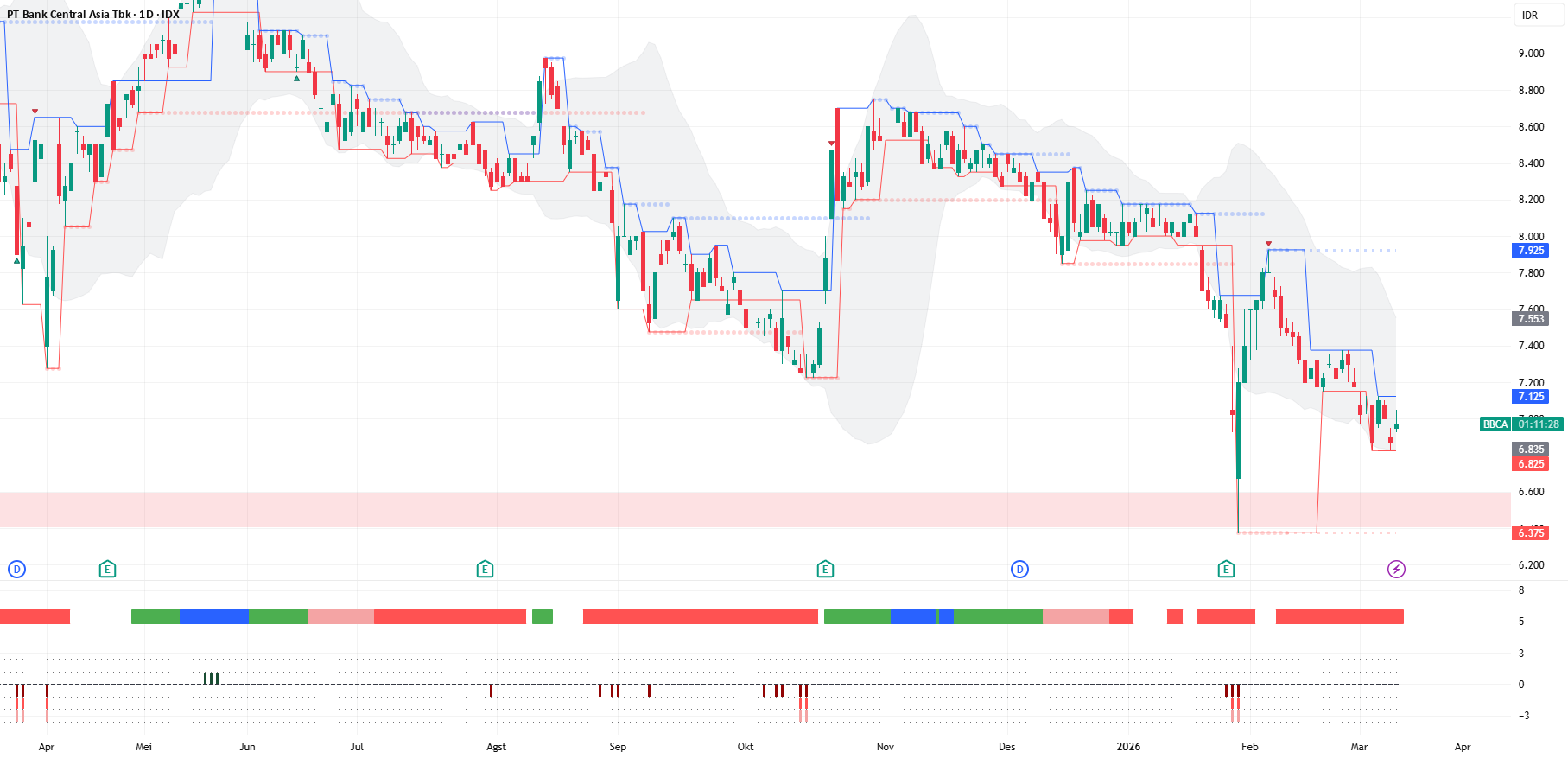Click the gray 7.553 price label

(x=1531, y=319)
